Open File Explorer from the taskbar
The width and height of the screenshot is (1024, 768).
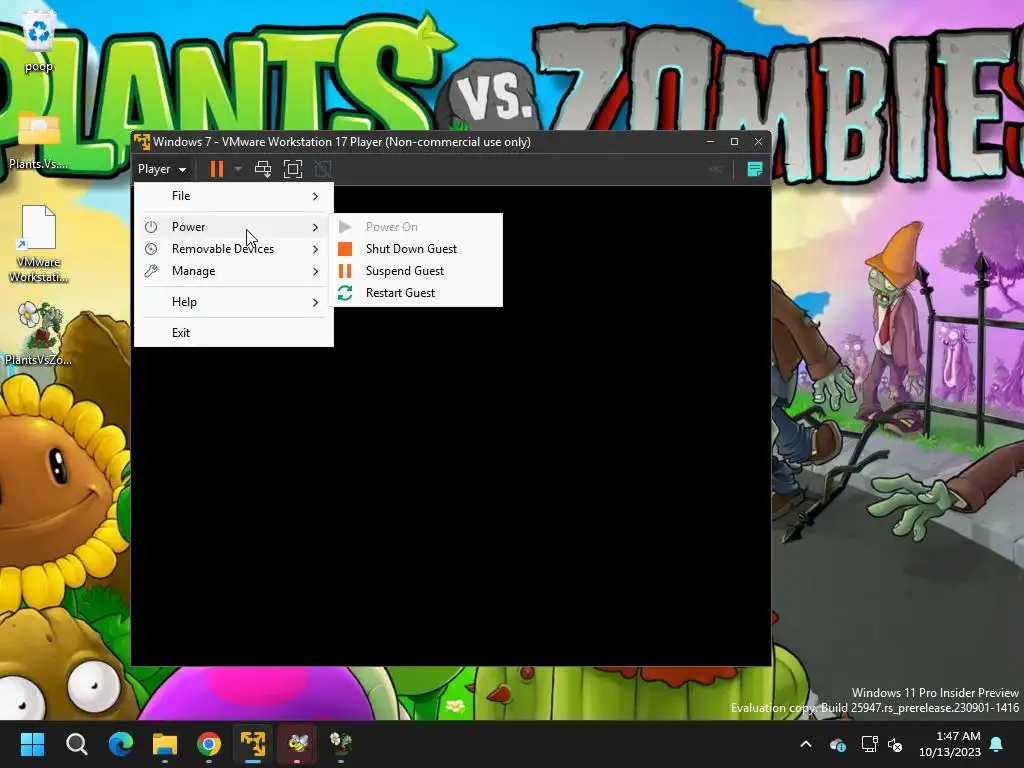[x=165, y=744]
